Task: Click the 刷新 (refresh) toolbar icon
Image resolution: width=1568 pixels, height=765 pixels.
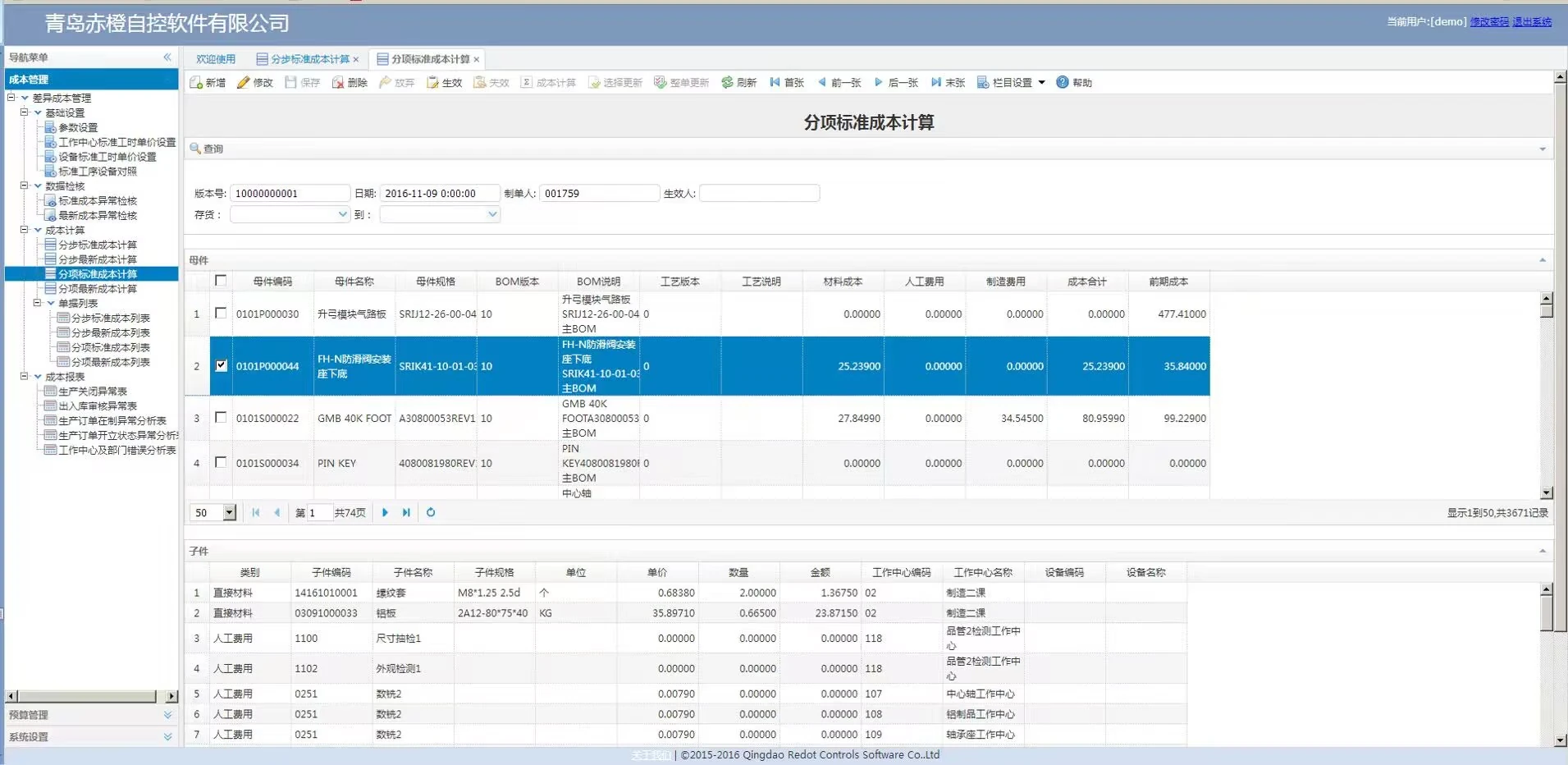Action: [727, 82]
